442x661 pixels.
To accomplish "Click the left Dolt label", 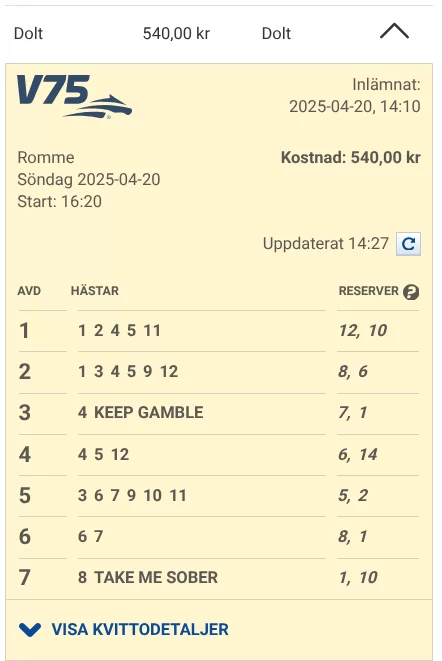I will click(x=28, y=33).
